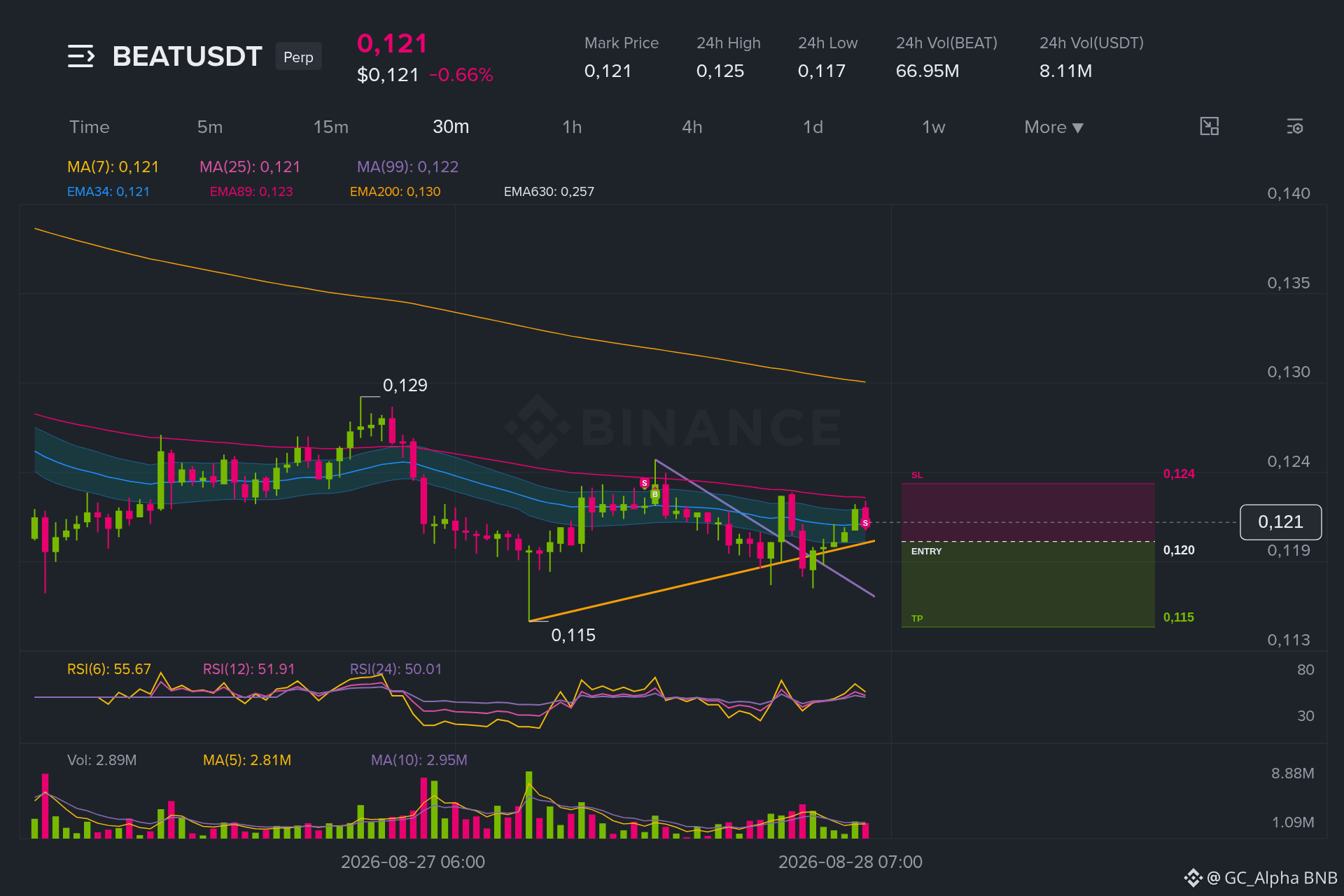The height and width of the screenshot is (896, 1344).
Task: Click the 24h Low value 0,117
Action: coord(822,71)
